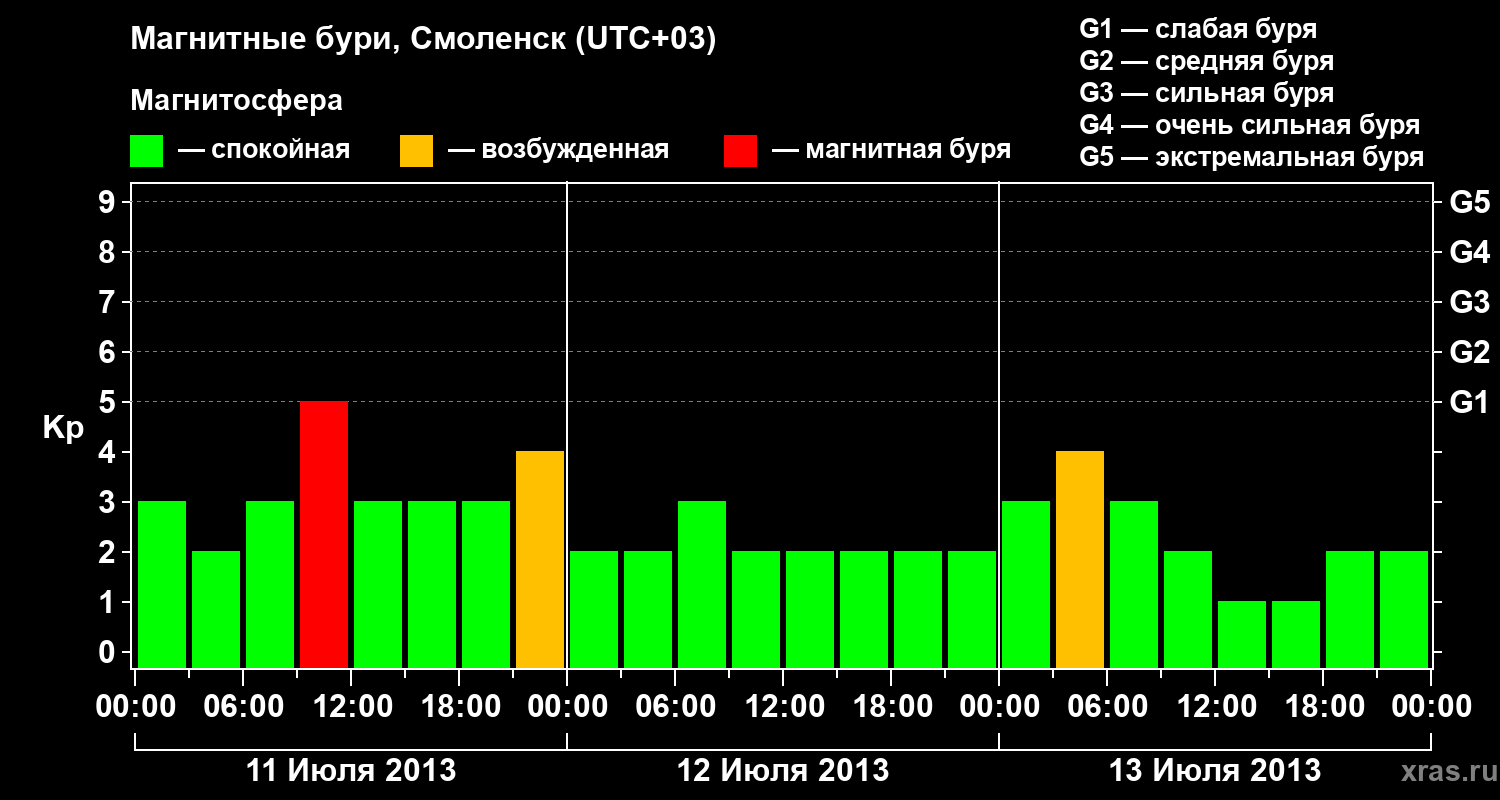Click the 'G3' label on right axis
The width and height of the screenshot is (1500, 800).
coord(1469,302)
